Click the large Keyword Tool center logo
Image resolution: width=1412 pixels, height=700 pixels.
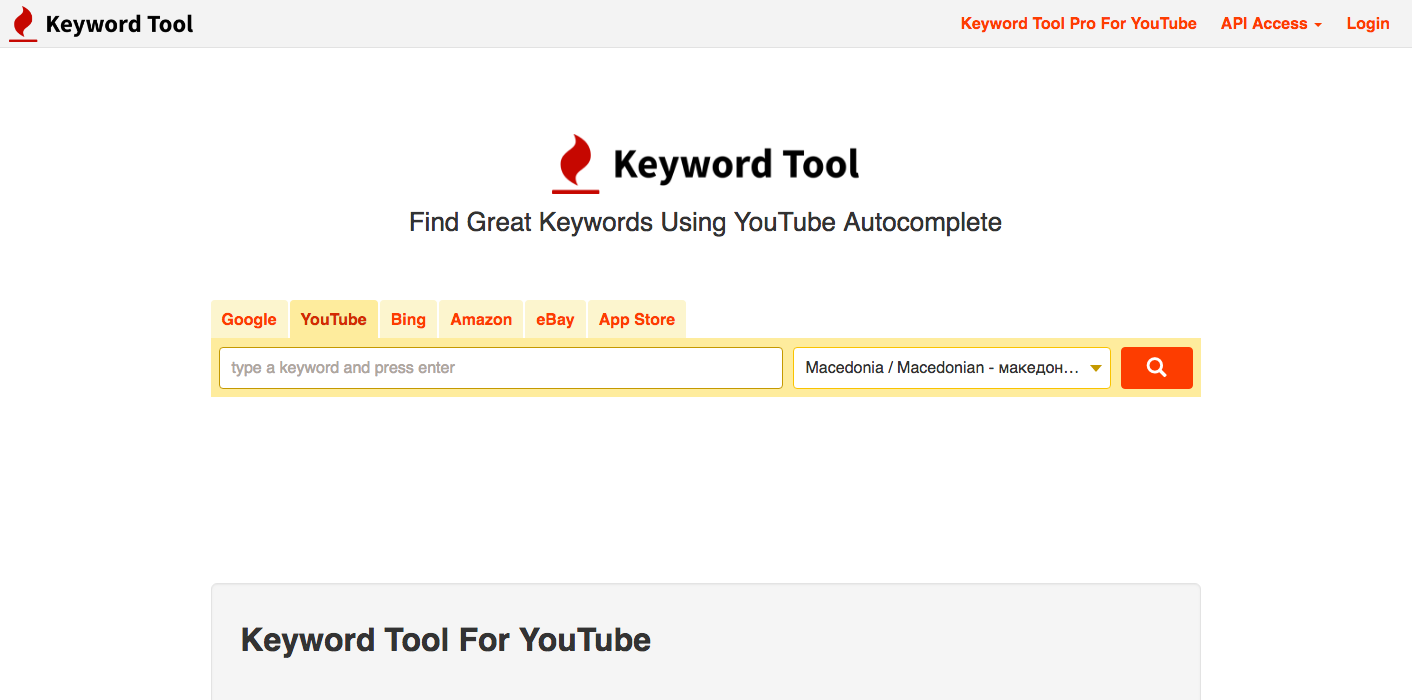[706, 164]
